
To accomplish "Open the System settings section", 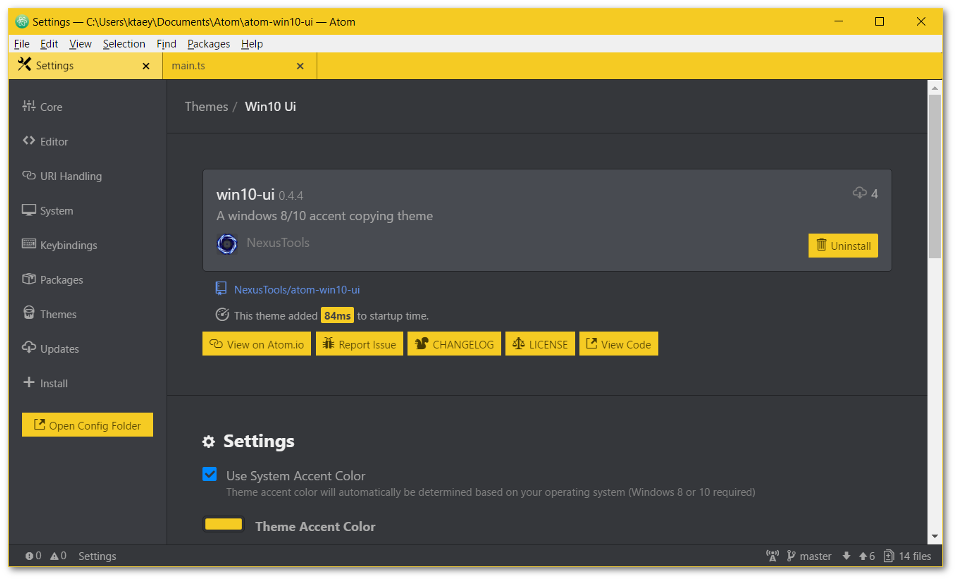I will (48, 211).
